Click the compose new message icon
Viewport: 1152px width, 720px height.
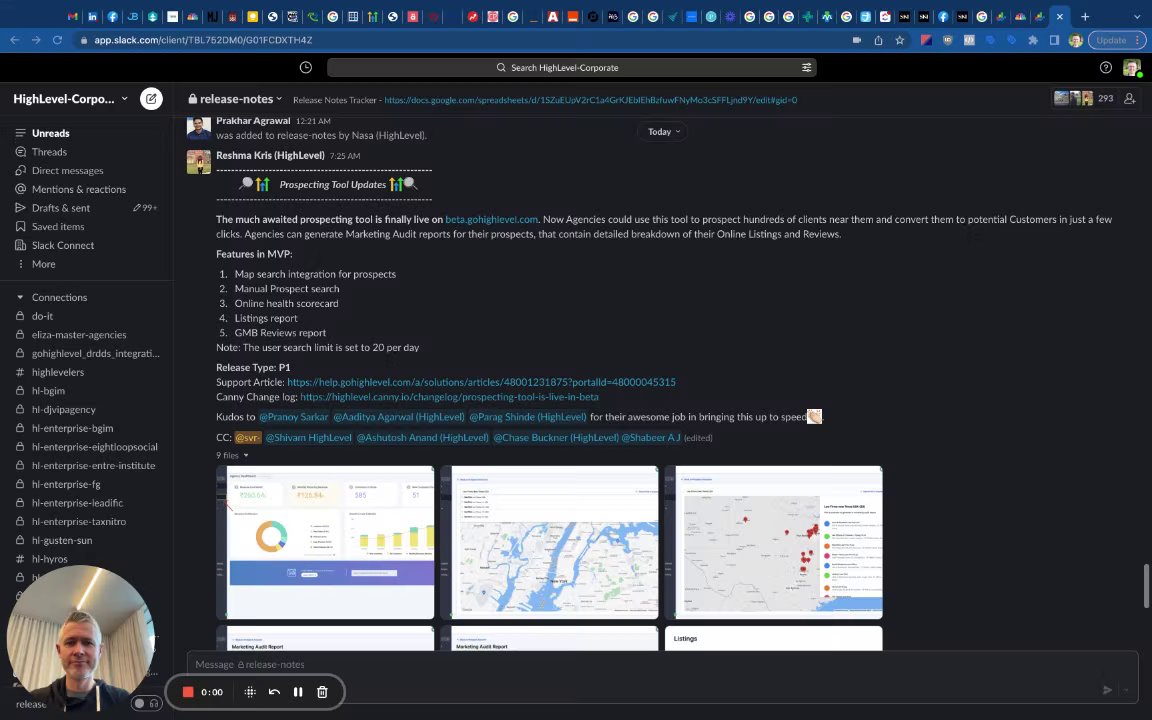pyautogui.click(x=151, y=98)
